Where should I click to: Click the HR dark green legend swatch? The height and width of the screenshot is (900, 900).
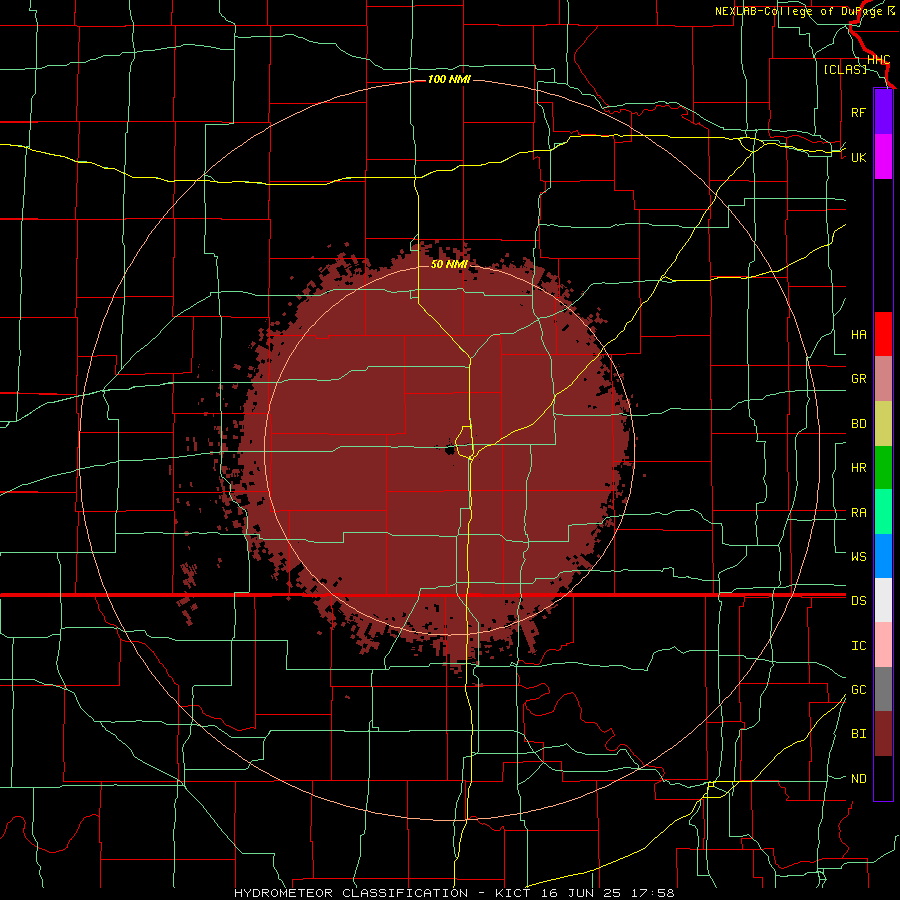tap(883, 467)
